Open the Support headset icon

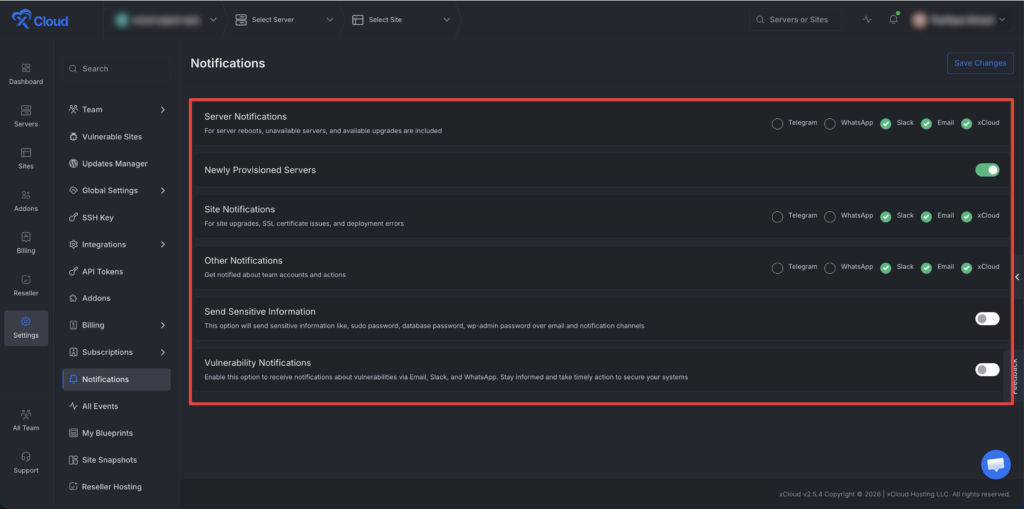point(26,457)
